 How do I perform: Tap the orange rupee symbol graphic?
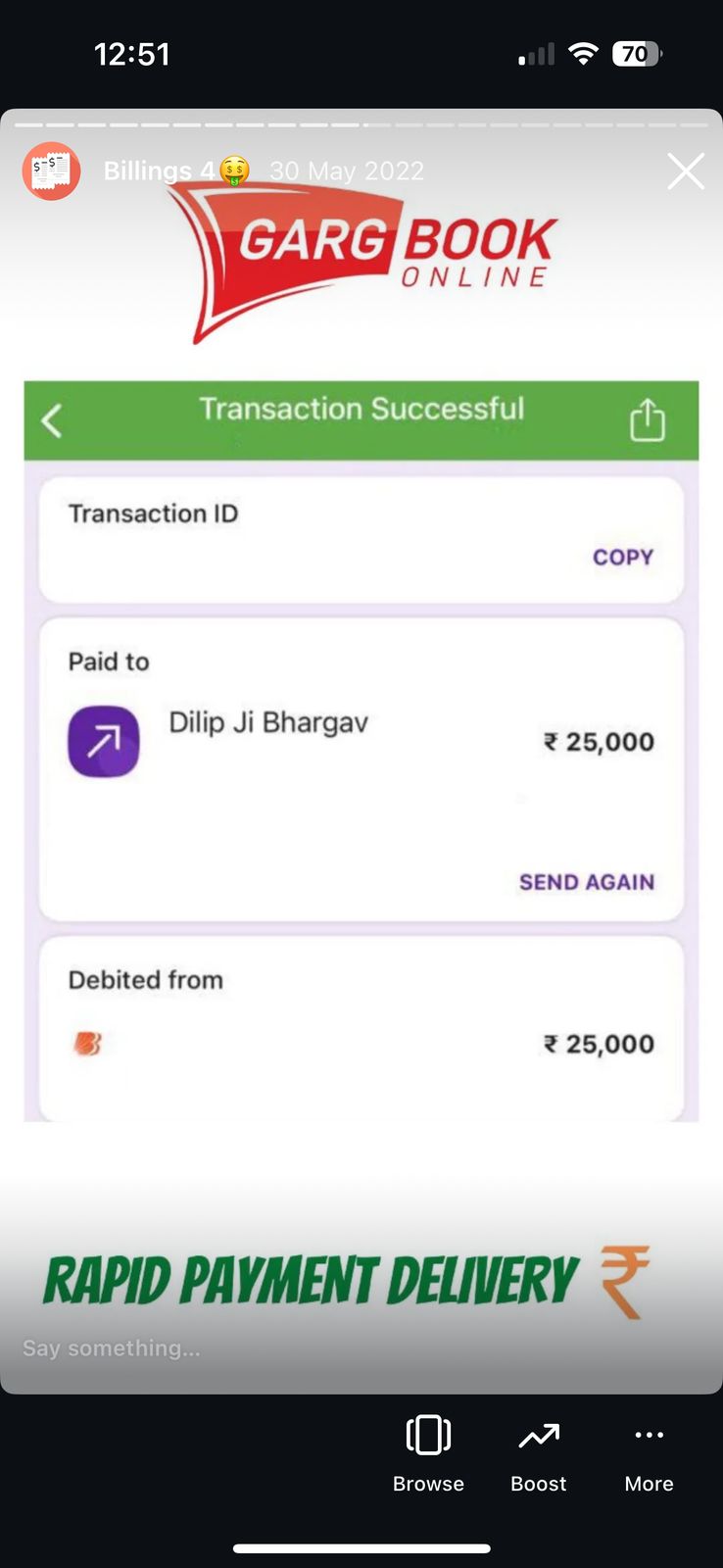pyautogui.click(x=625, y=1282)
